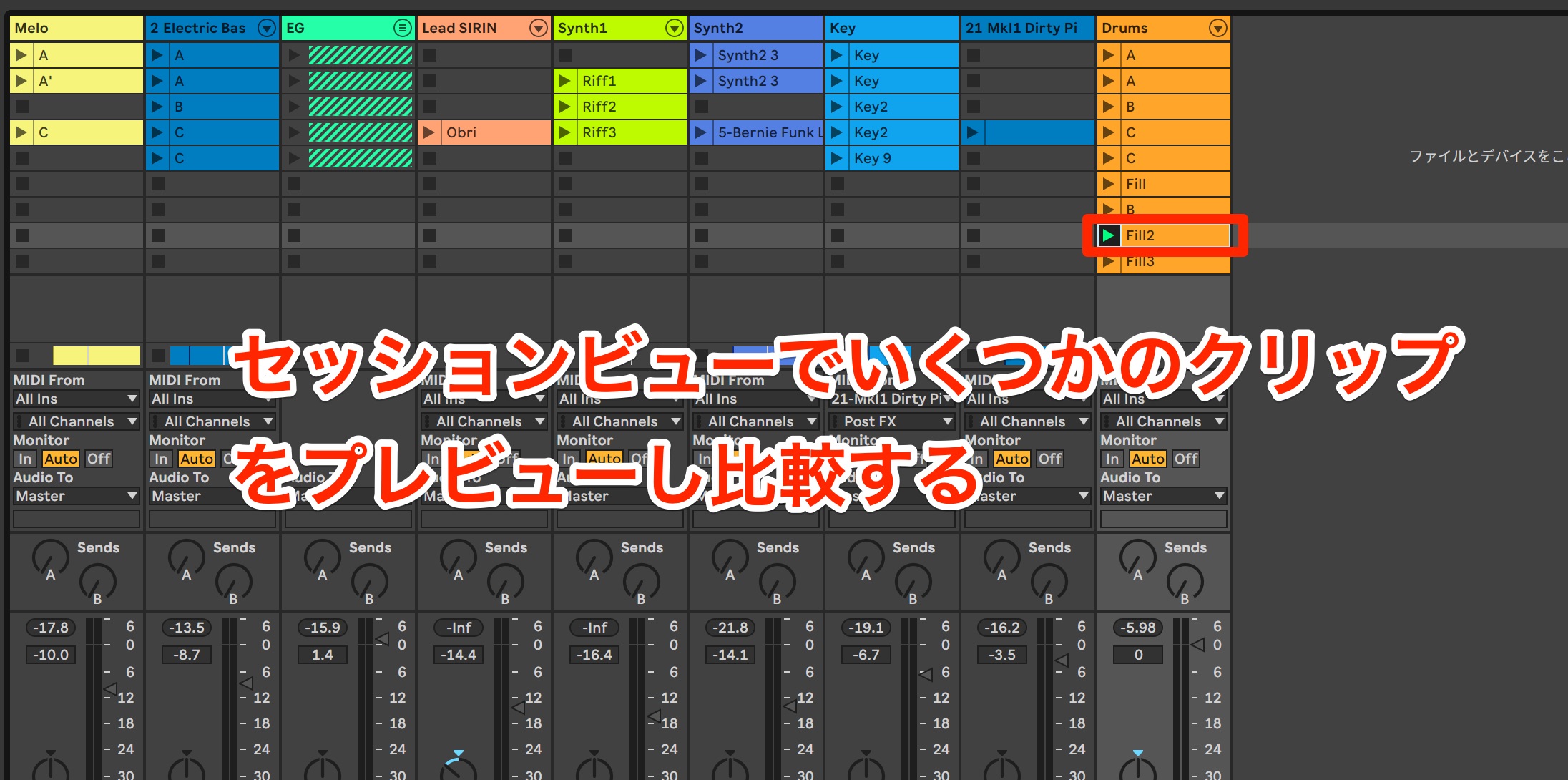Open the Melo Audio To Master dropdown
The height and width of the screenshot is (780, 1568).
[x=77, y=496]
